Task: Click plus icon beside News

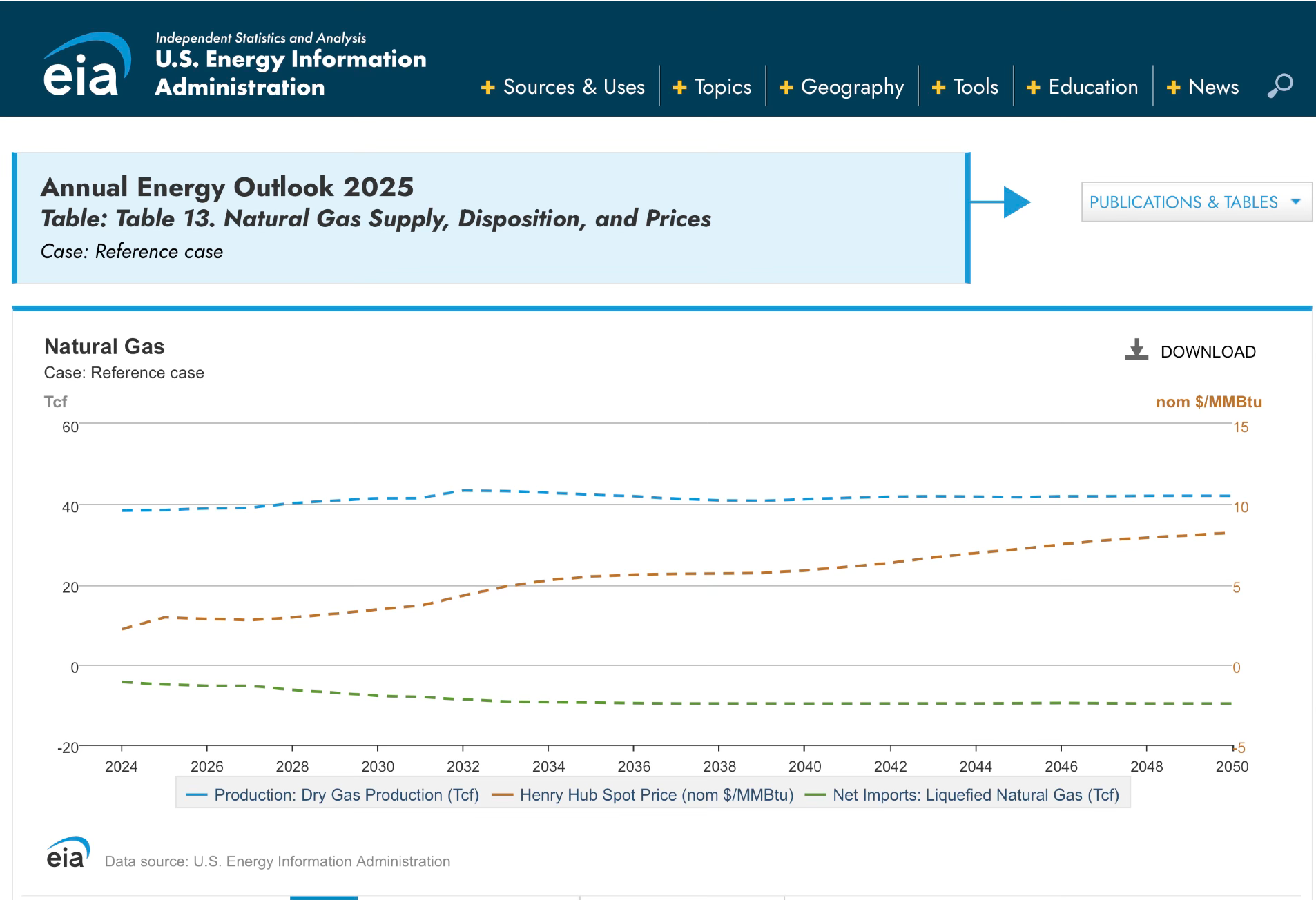Action: coord(1173,88)
